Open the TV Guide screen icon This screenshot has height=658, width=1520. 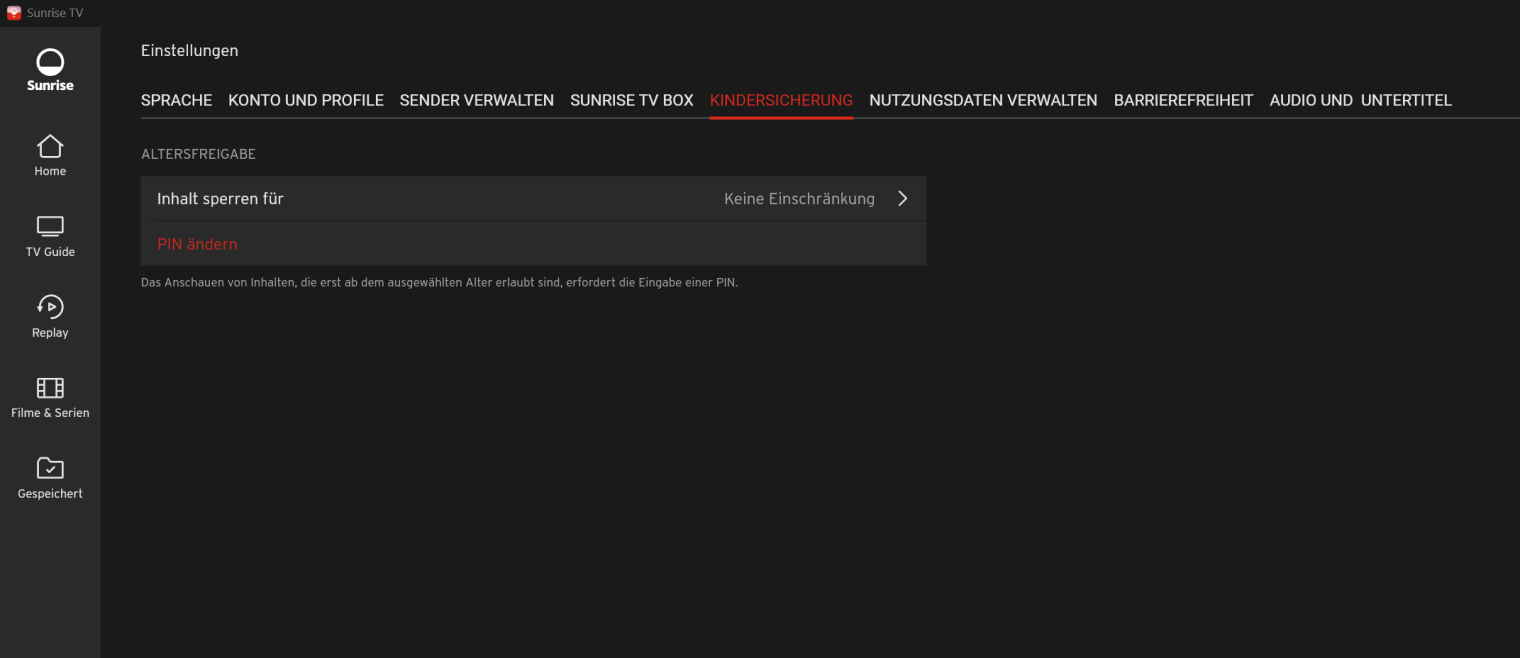[x=50, y=227]
